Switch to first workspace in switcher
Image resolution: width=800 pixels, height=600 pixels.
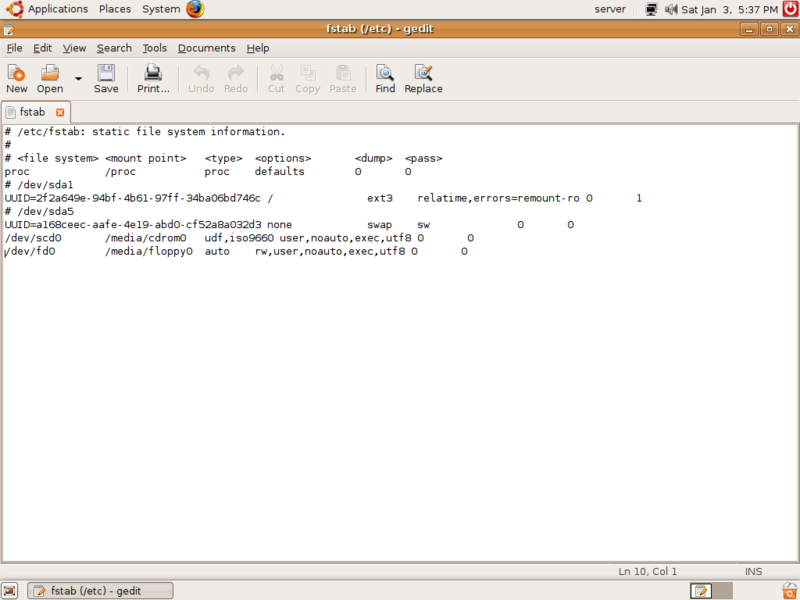(701, 591)
